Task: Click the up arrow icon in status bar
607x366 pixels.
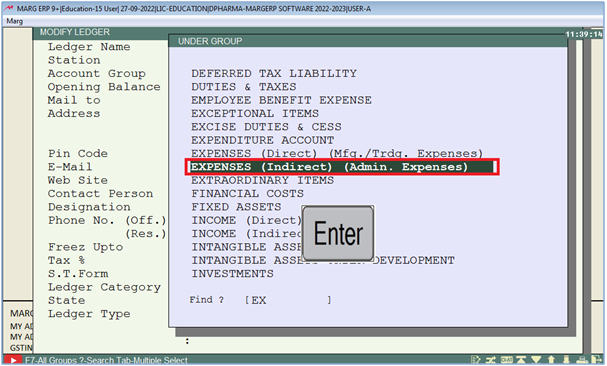Action: tap(551, 360)
